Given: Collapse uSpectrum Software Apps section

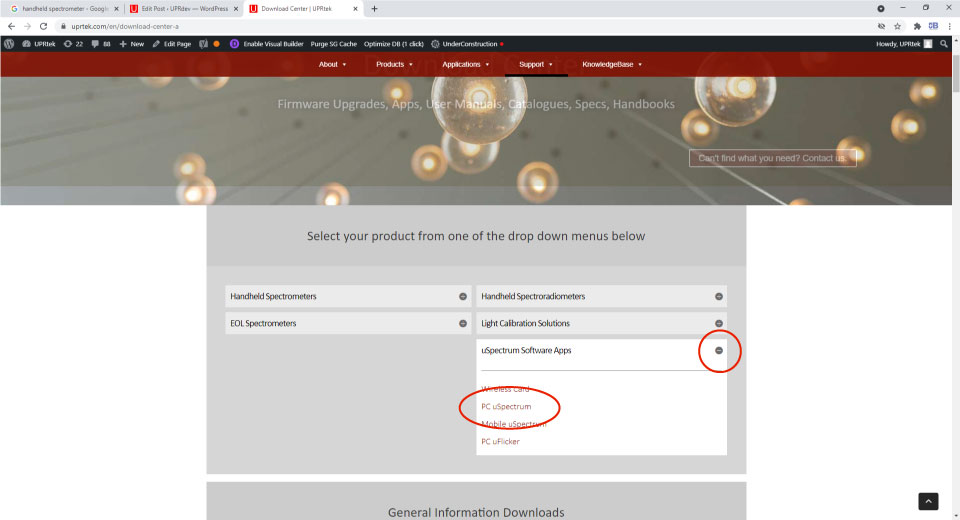Looking at the screenshot, I should click(719, 350).
